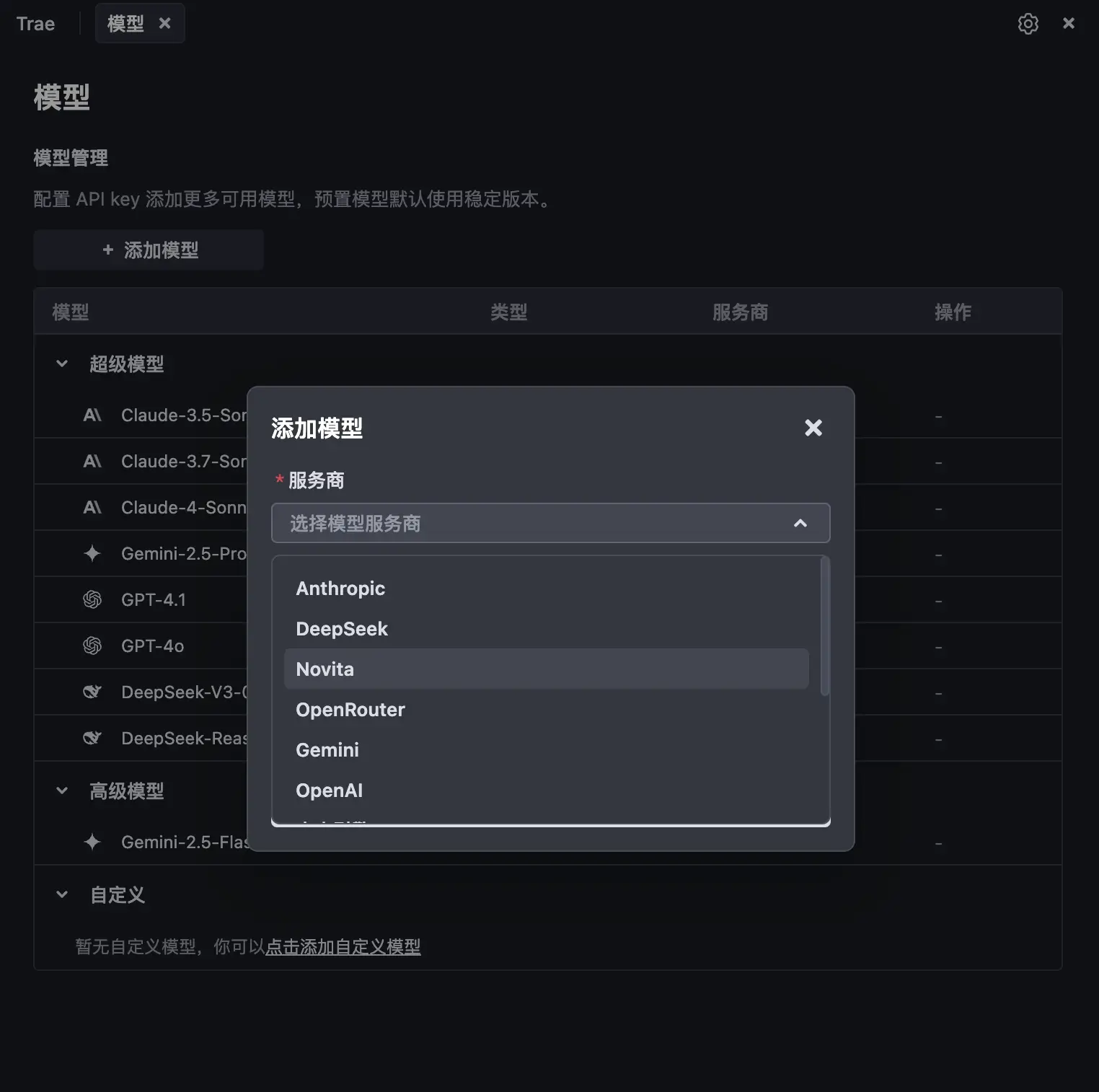The width and height of the screenshot is (1099, 1092).
Task: Open the 点击添加自定义模型 link
Action: point(343,946)
